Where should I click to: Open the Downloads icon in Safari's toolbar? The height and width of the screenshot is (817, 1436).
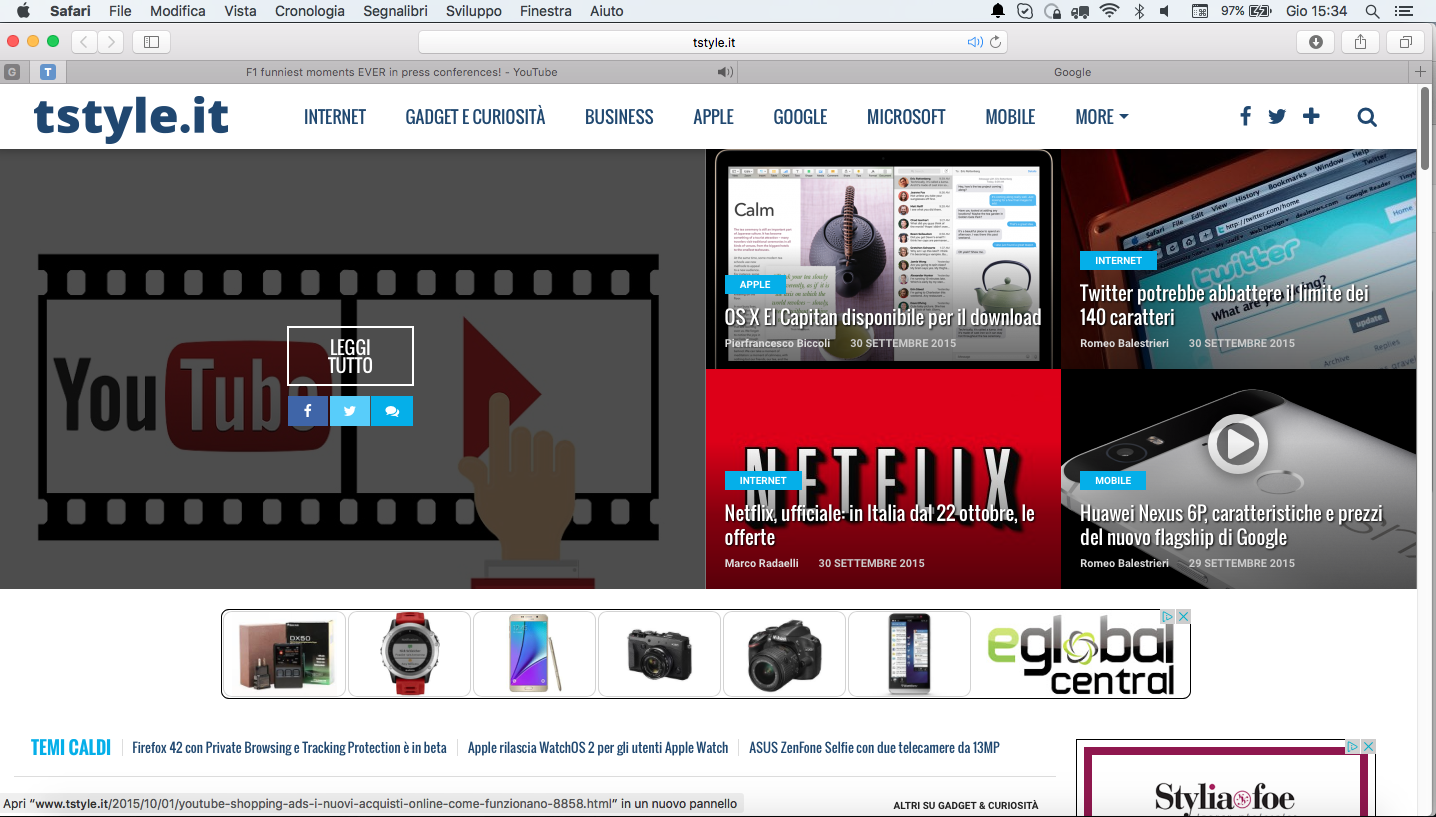pyautogui.click(x=1315, y=42)
